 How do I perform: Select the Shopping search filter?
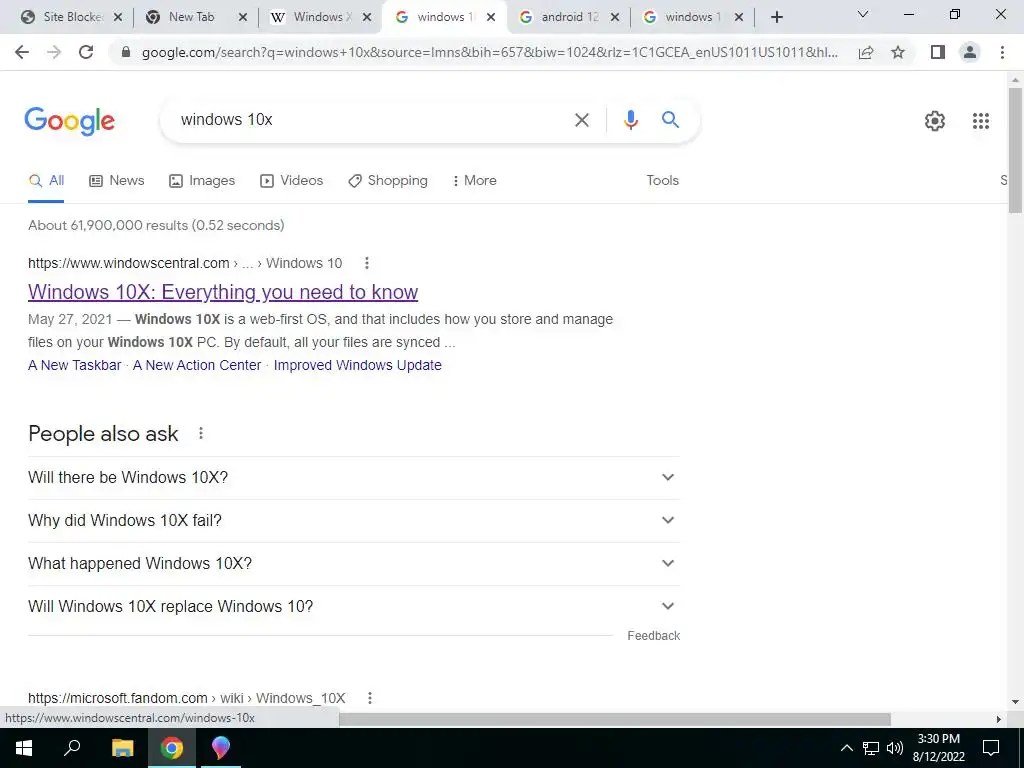(x=388, y=180)
